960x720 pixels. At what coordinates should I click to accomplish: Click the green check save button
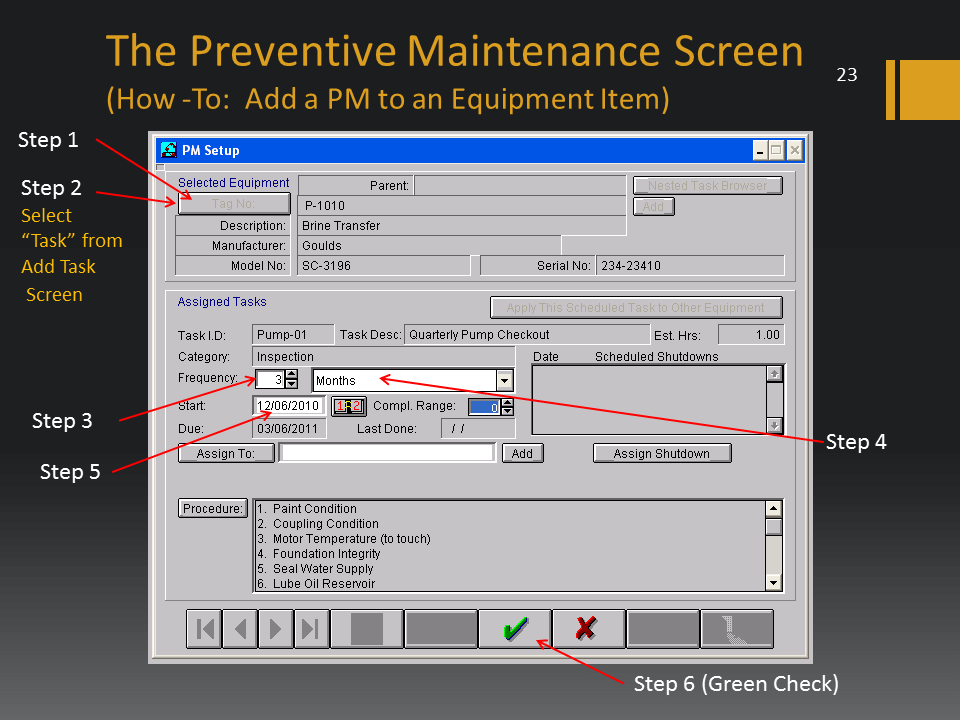click(515, 628)
